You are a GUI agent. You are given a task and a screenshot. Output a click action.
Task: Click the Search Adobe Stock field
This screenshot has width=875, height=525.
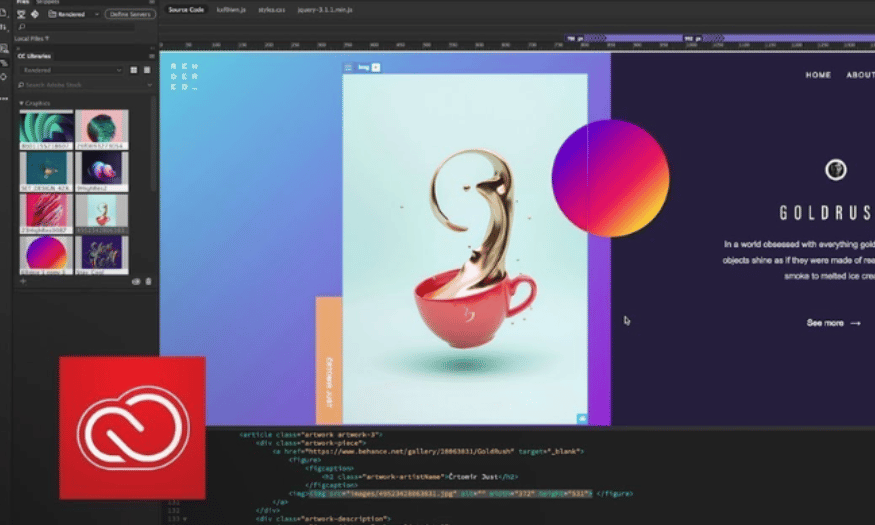[x=81, y=85]
